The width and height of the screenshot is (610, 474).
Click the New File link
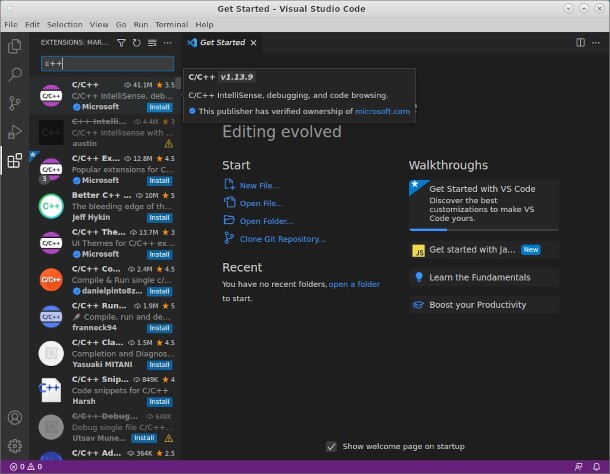coord(259,186)
